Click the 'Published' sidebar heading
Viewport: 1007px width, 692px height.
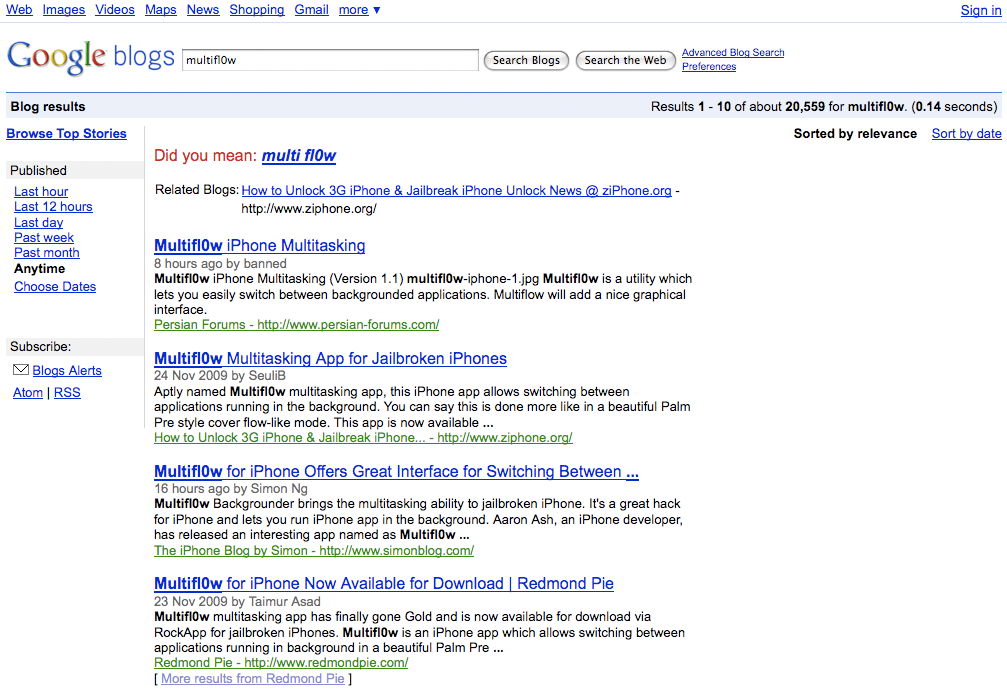tap(38, 170)
